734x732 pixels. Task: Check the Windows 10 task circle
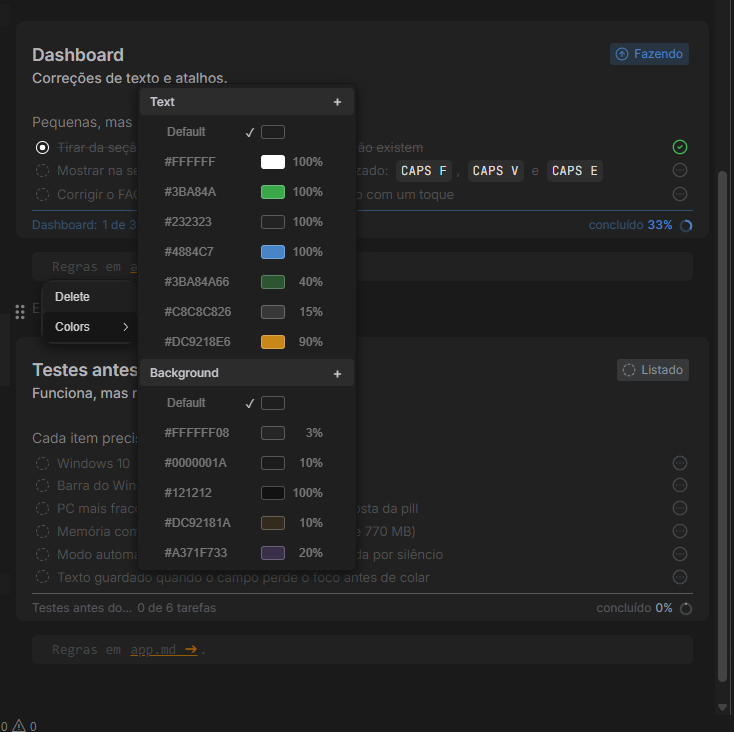coord(43,463)
